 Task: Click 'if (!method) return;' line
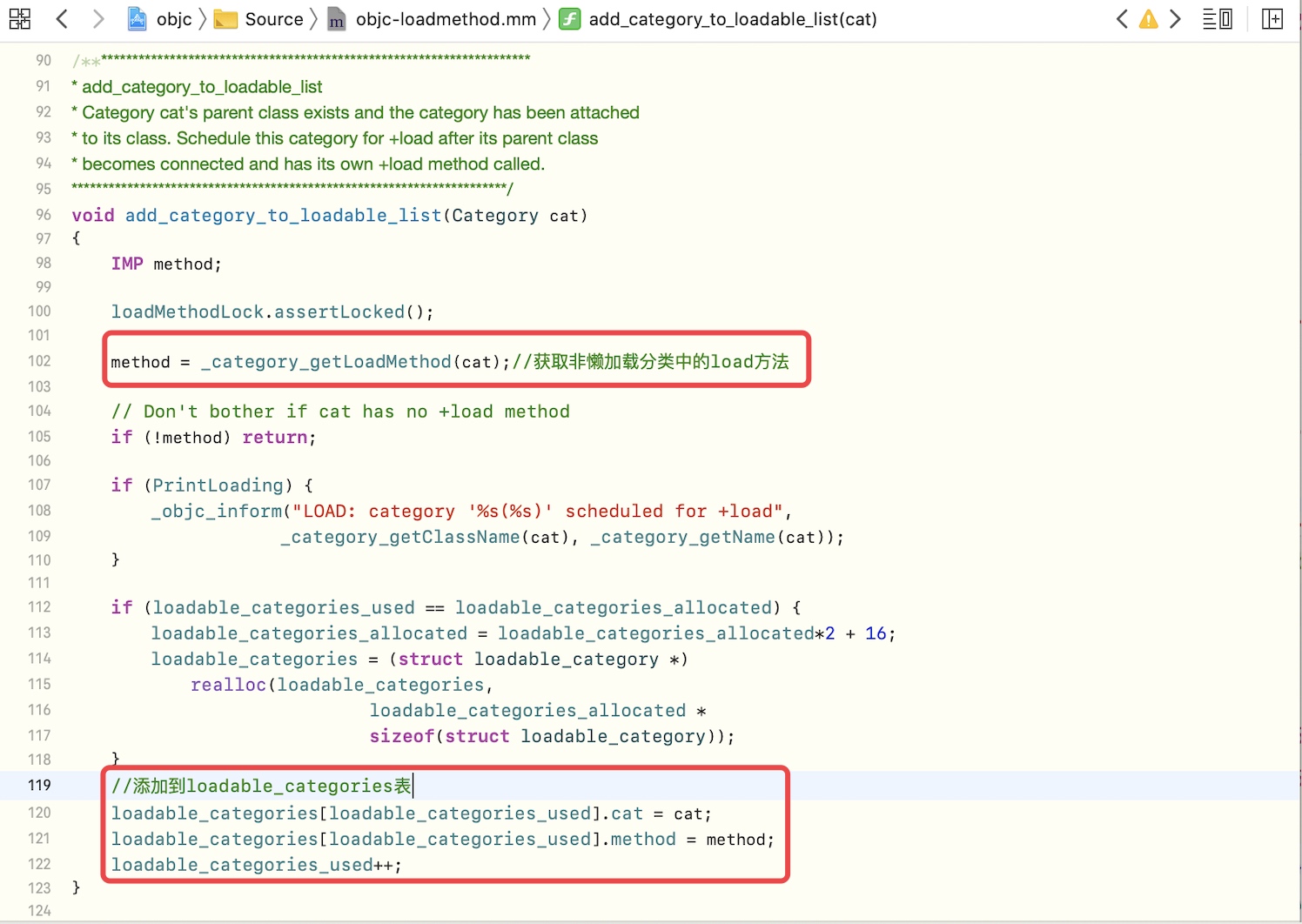(x=213, y=437)
